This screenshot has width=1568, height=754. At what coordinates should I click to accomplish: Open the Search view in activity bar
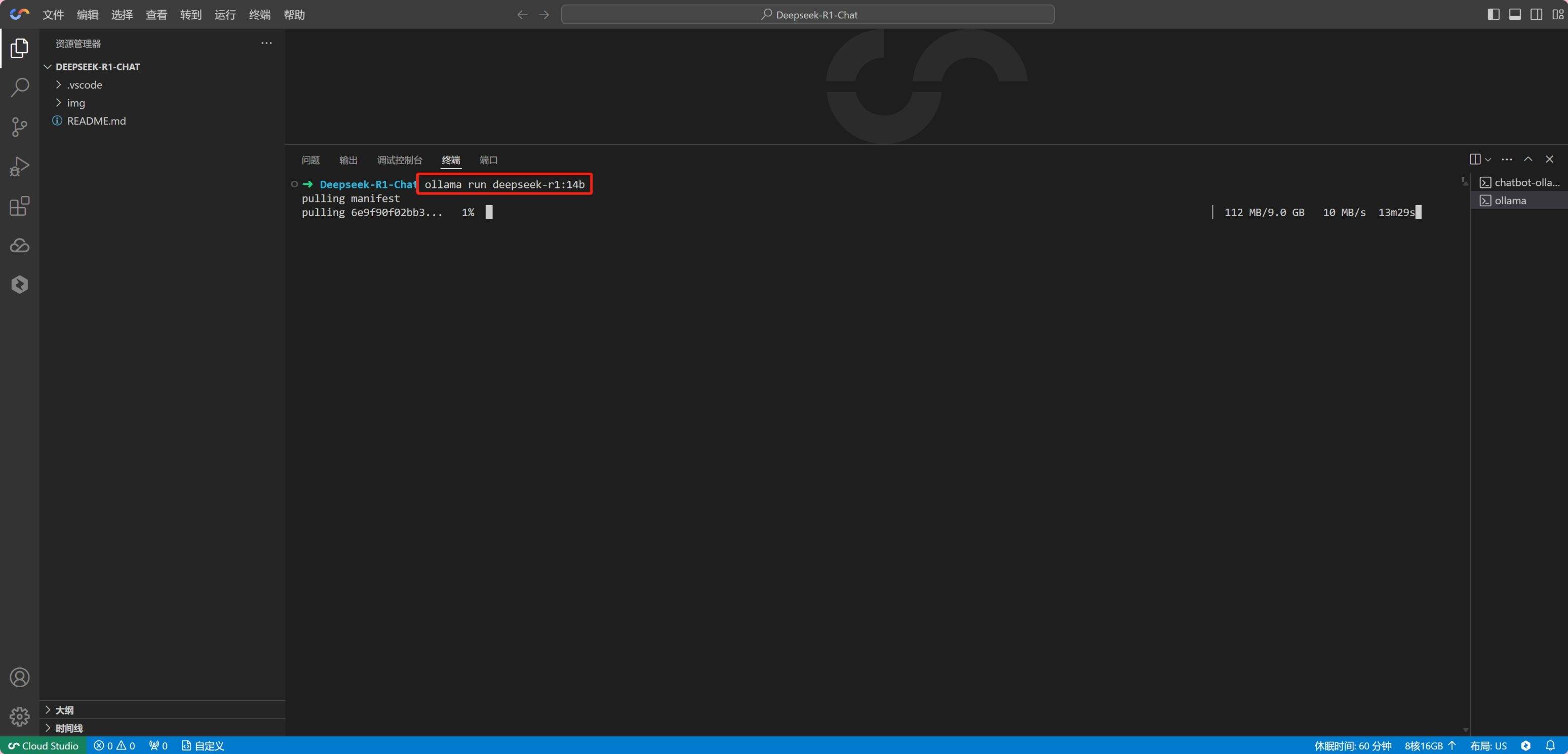click(x=19, y=87)
